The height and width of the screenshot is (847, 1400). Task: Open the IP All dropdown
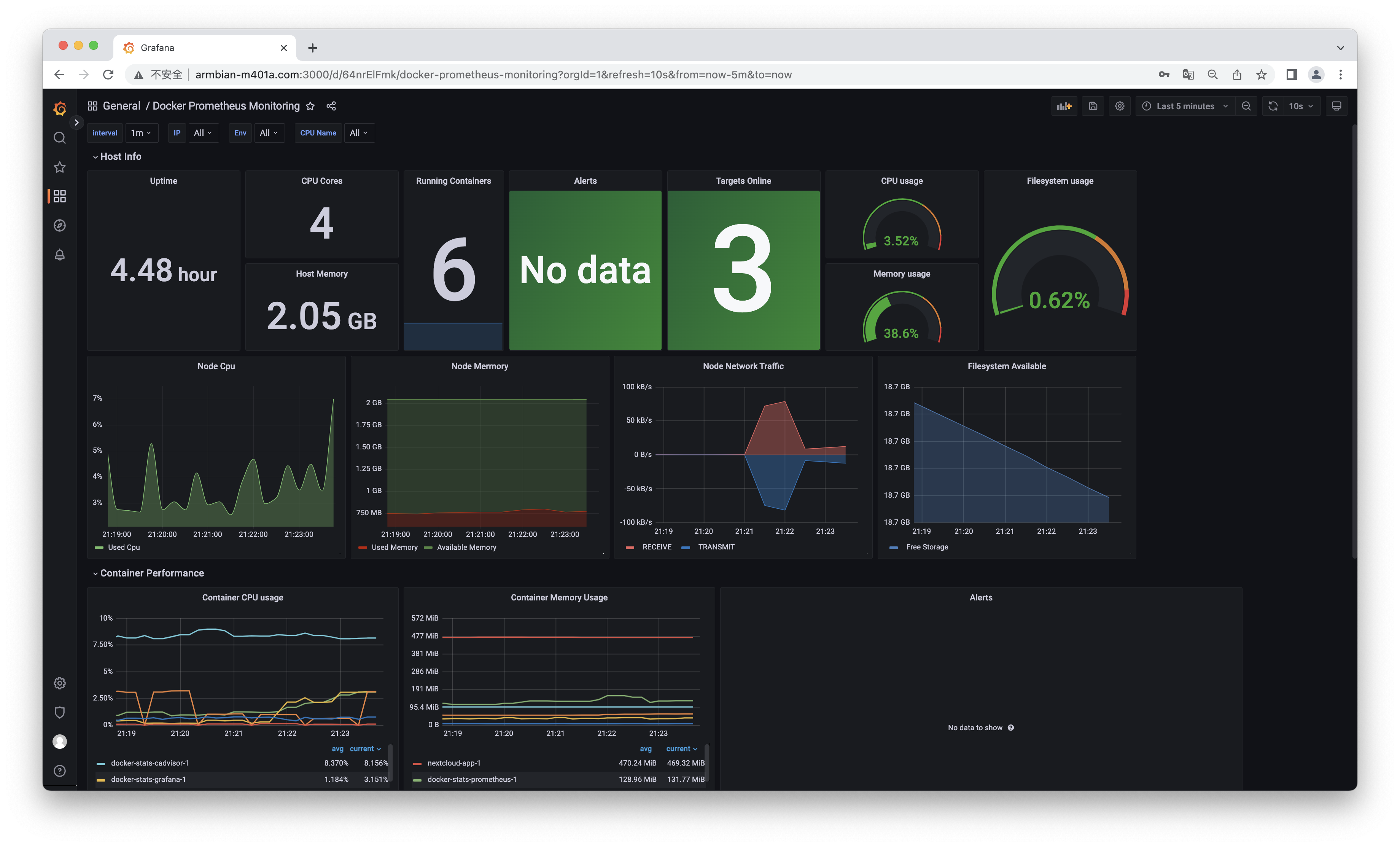pos(203,133)
